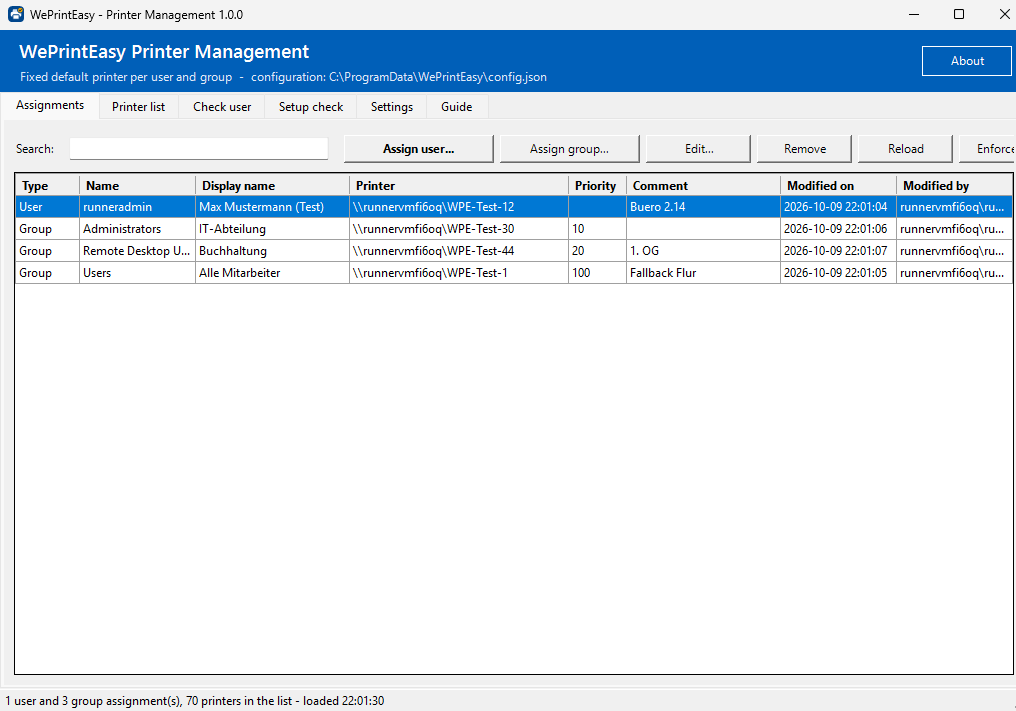Click the Alle Mitarbeiter display name cell
This screenshot has height=711, width=1016.
(272, 273)
